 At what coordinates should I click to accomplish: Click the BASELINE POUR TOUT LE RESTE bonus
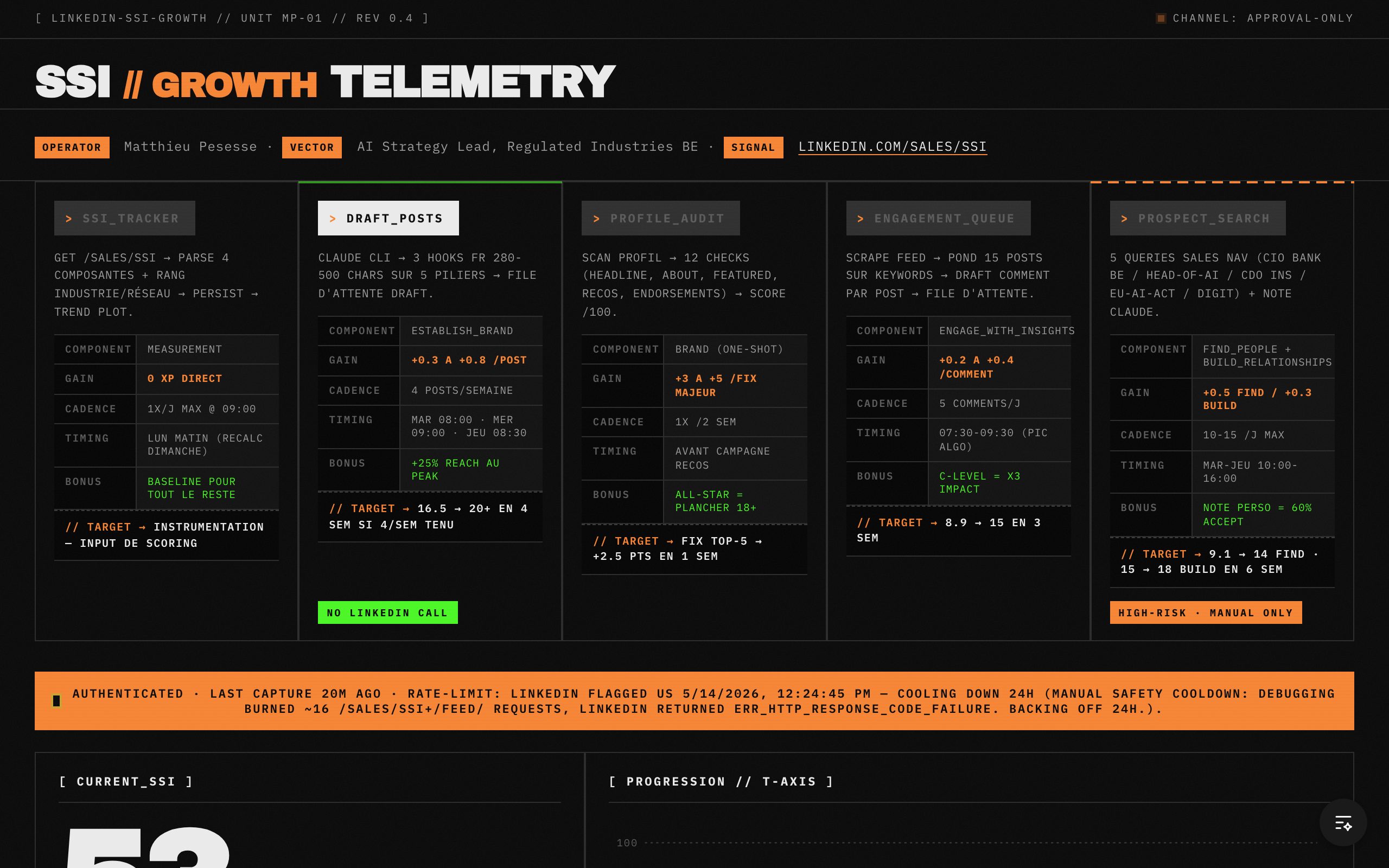click(x=207, y=489)
